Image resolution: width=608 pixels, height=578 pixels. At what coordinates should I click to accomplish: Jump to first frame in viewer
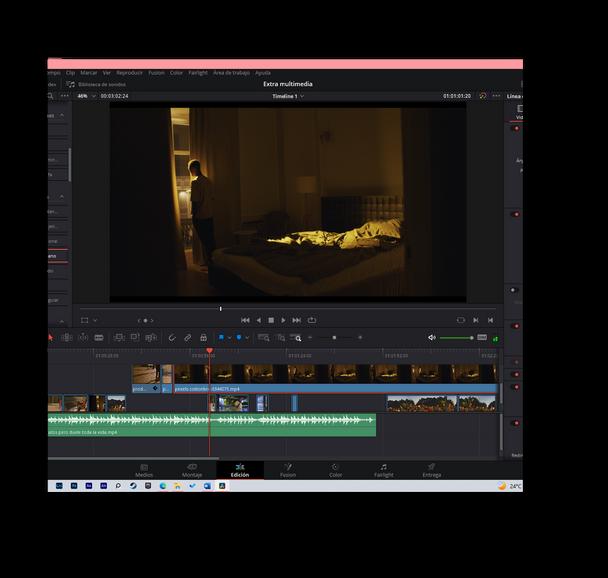(245, 320)
